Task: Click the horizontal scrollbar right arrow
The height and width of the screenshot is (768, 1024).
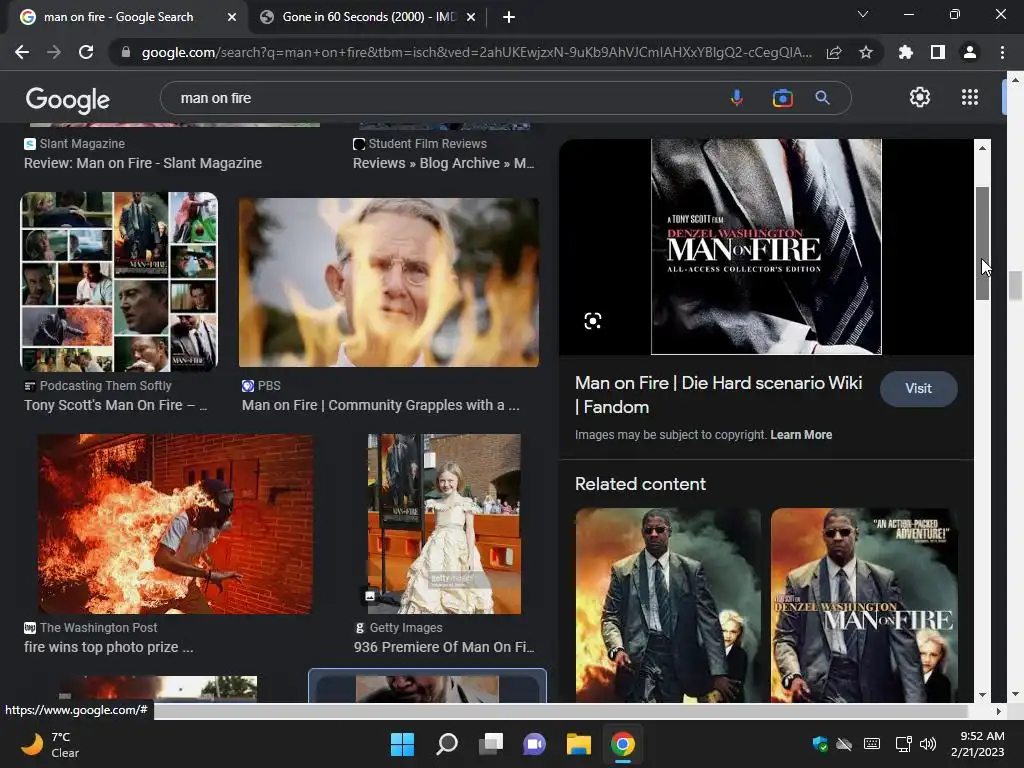Action: pyautogui.click(x=999, y=711)
